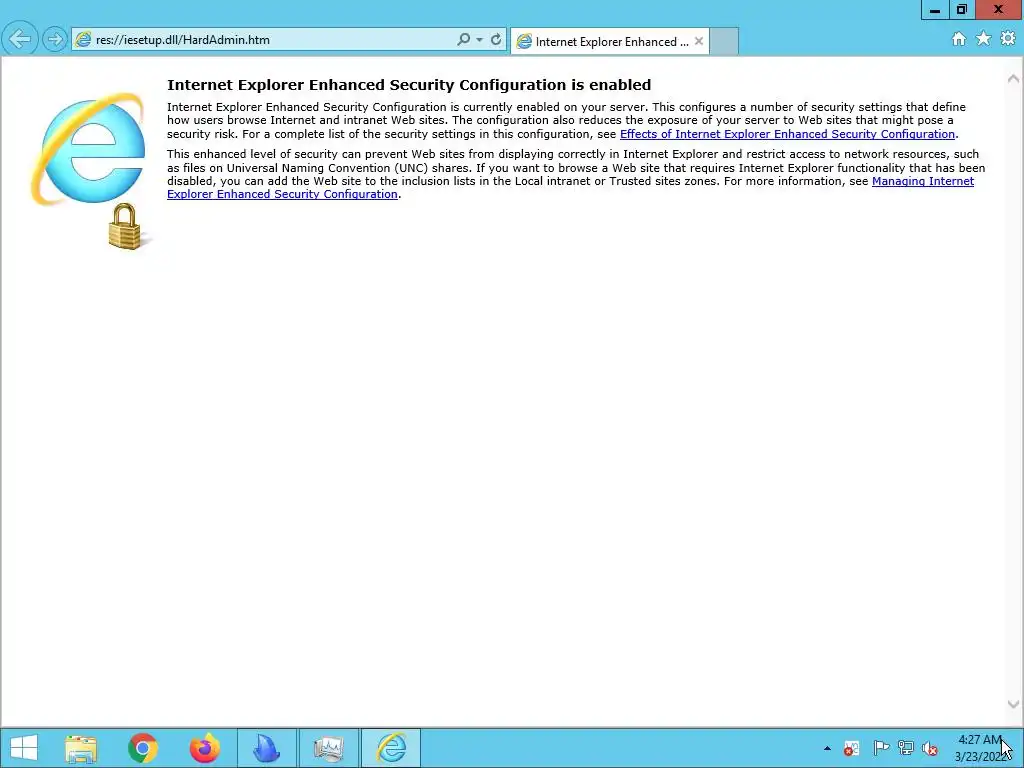Image resolution: width=1024 pixels, height=768 pixels.
Task: Go forward using the Forward arrow button
Action: pos(55,40)
